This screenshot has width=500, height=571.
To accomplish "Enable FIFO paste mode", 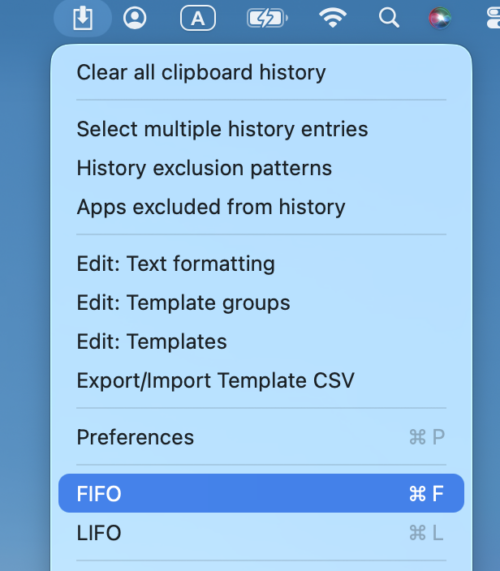I will coord(261,493).
